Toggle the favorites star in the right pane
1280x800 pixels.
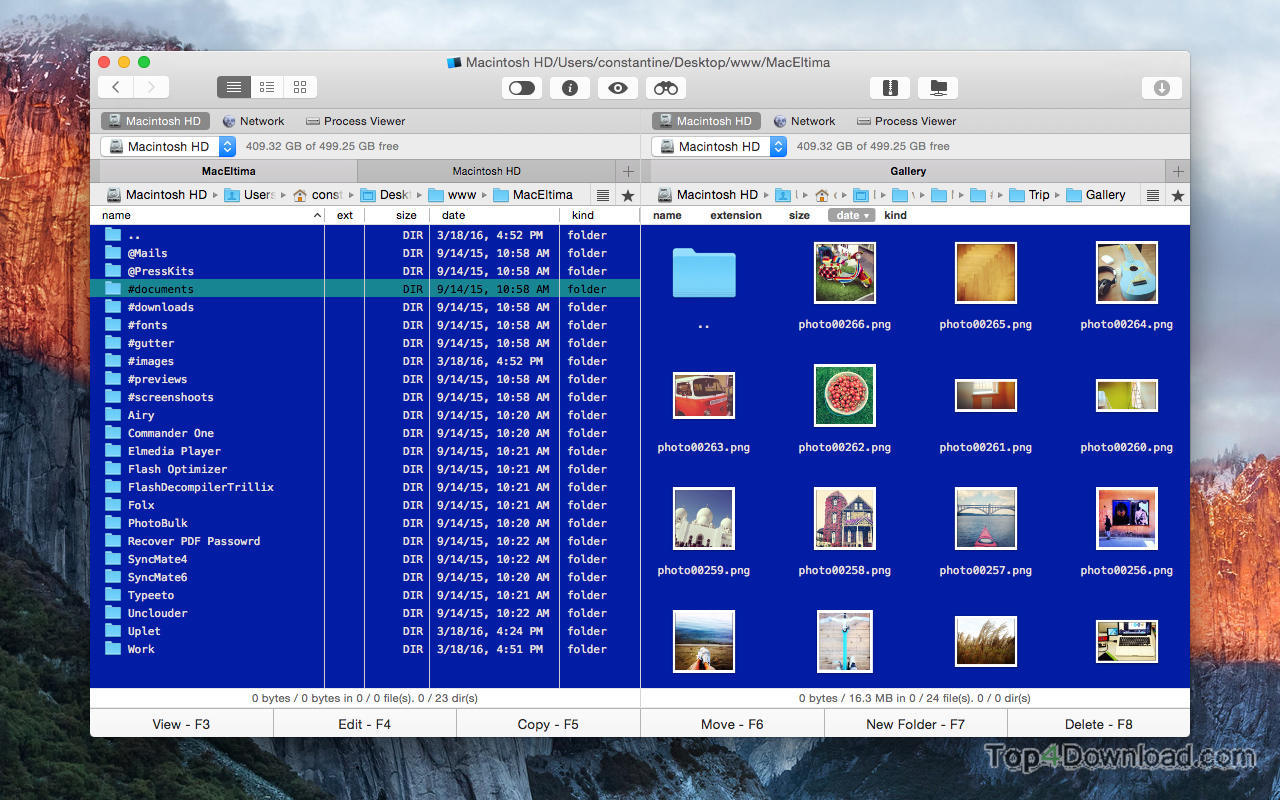click(1178, 194)
